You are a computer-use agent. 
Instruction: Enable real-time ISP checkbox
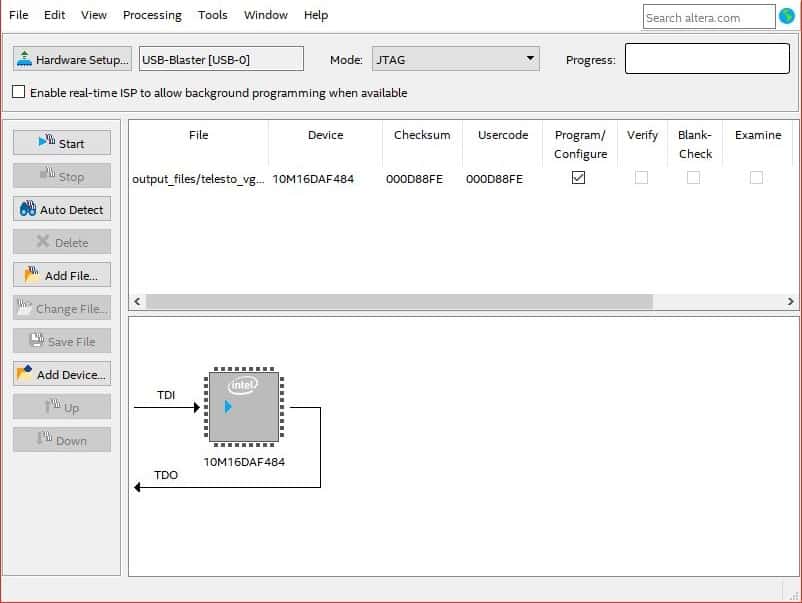[19, 92]
